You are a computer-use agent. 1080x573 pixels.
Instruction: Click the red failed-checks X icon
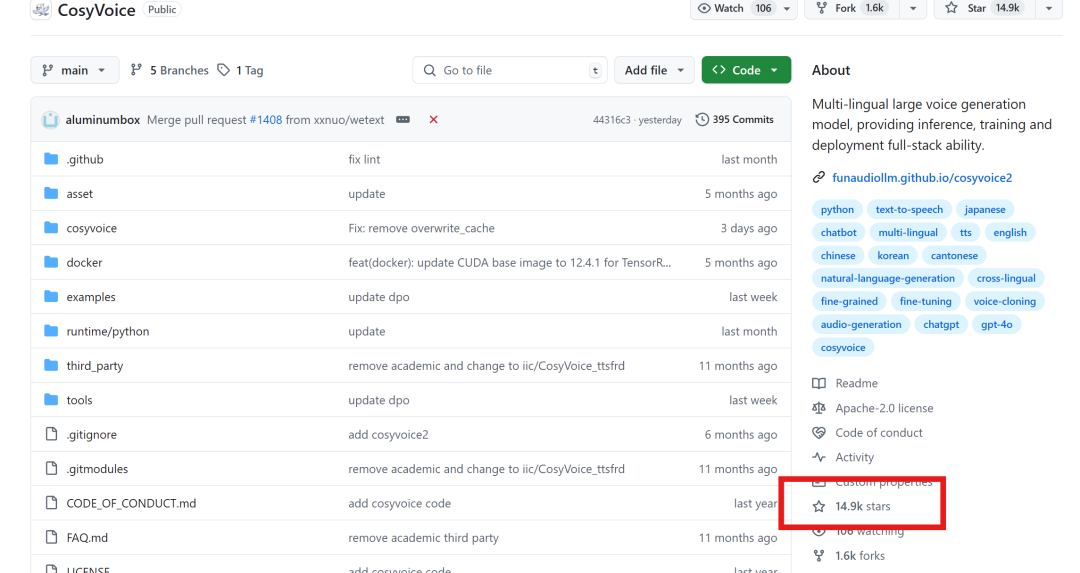[433, 120]
